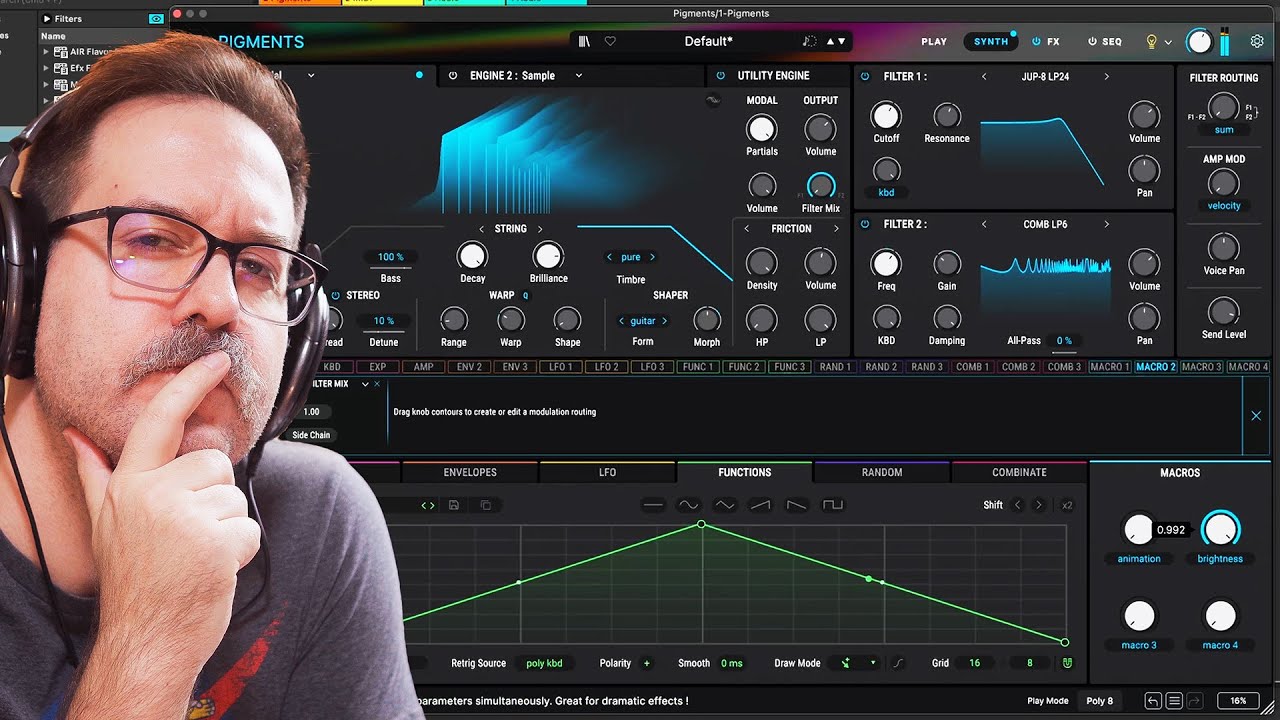Screen dimensions: 1280x720
Task: Toggle Utility Engine power button
Action: click(720, 76)
